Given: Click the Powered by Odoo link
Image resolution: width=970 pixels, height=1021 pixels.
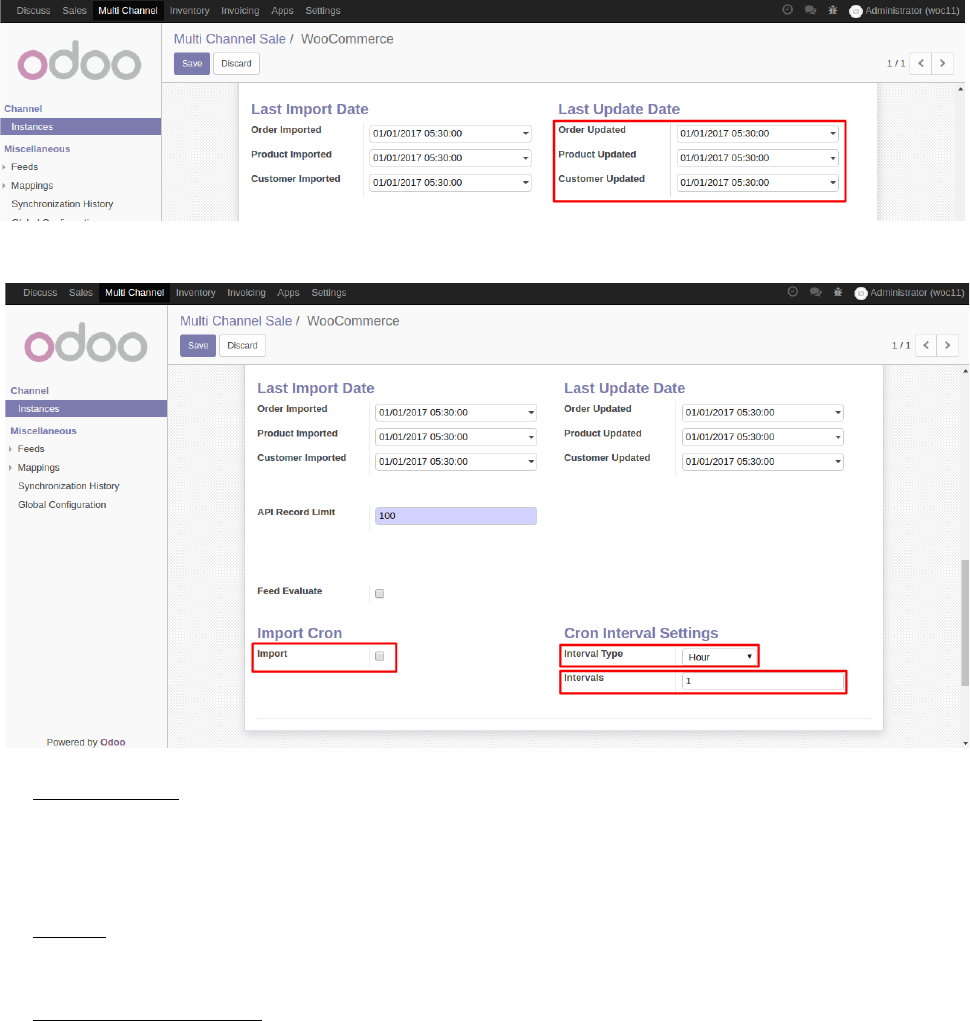Looking at the screenshot, I should [x=86, y=742].
